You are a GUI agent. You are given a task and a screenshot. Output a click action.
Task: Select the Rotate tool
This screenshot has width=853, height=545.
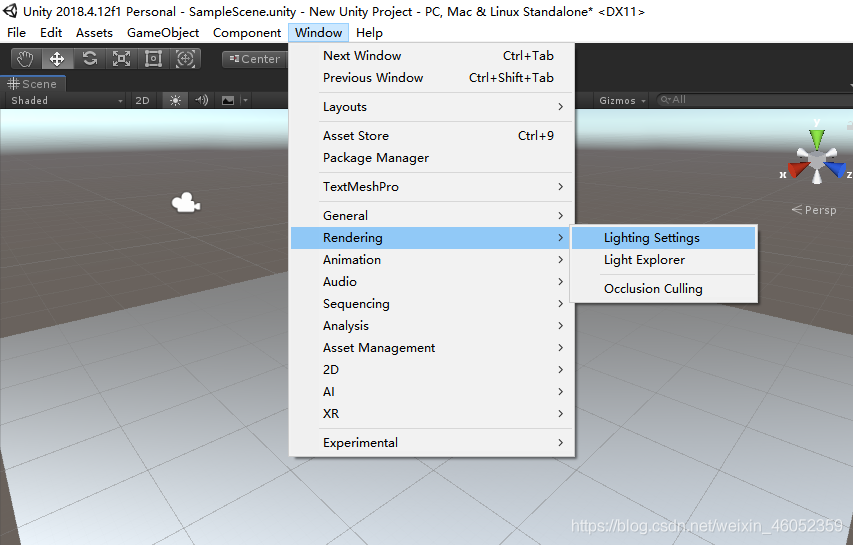(89, 59)
